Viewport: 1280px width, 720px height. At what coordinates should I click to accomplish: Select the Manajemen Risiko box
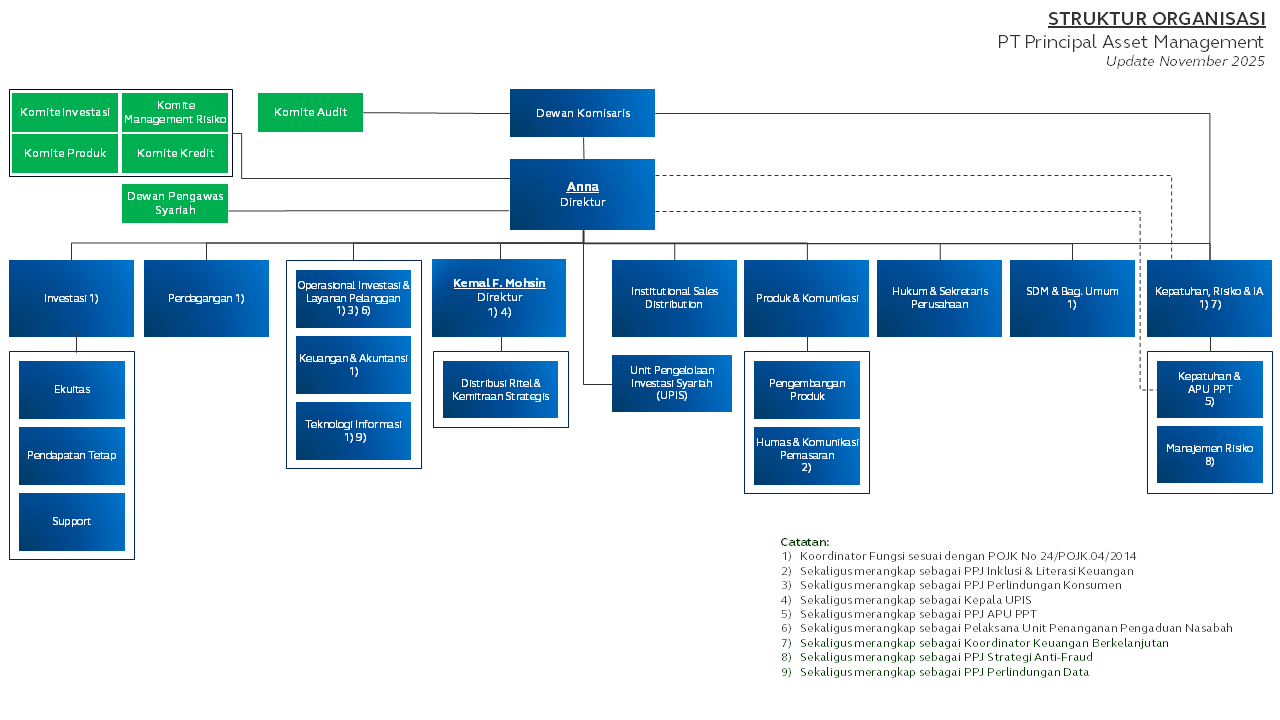1210,455
